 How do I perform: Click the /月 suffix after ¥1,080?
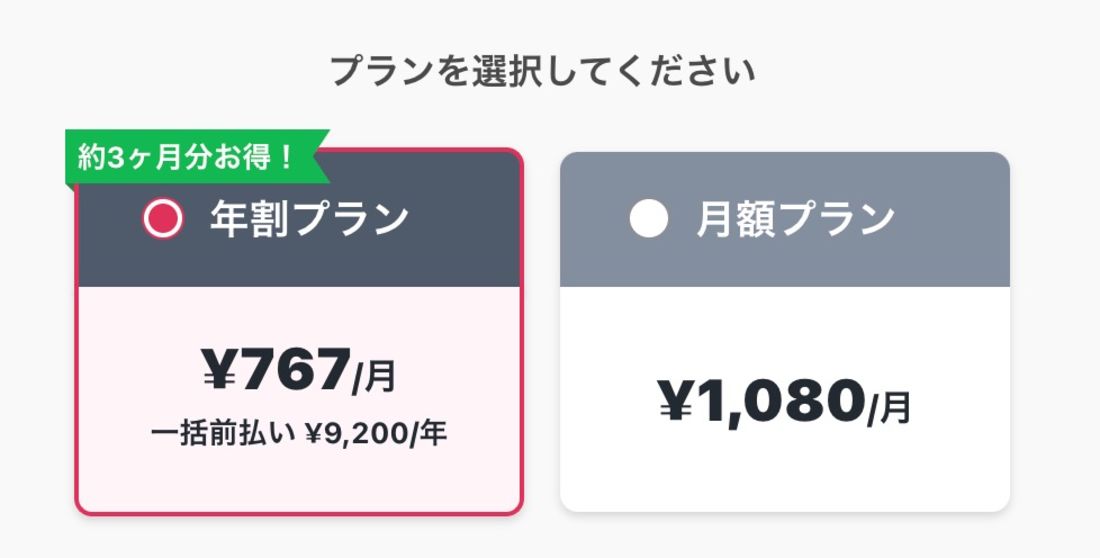tap(889, 407)
